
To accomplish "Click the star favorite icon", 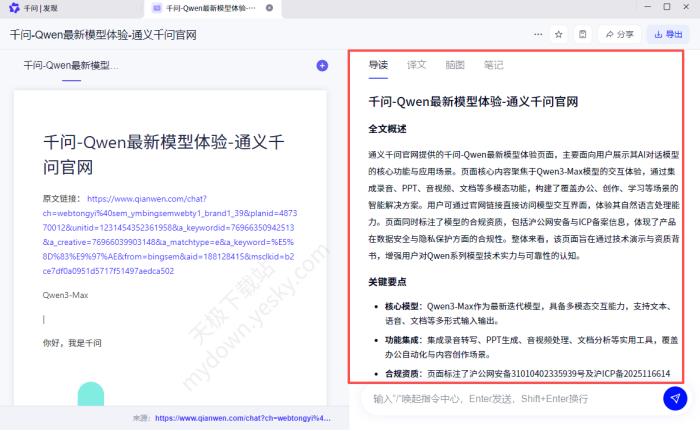I will (559, 34).
